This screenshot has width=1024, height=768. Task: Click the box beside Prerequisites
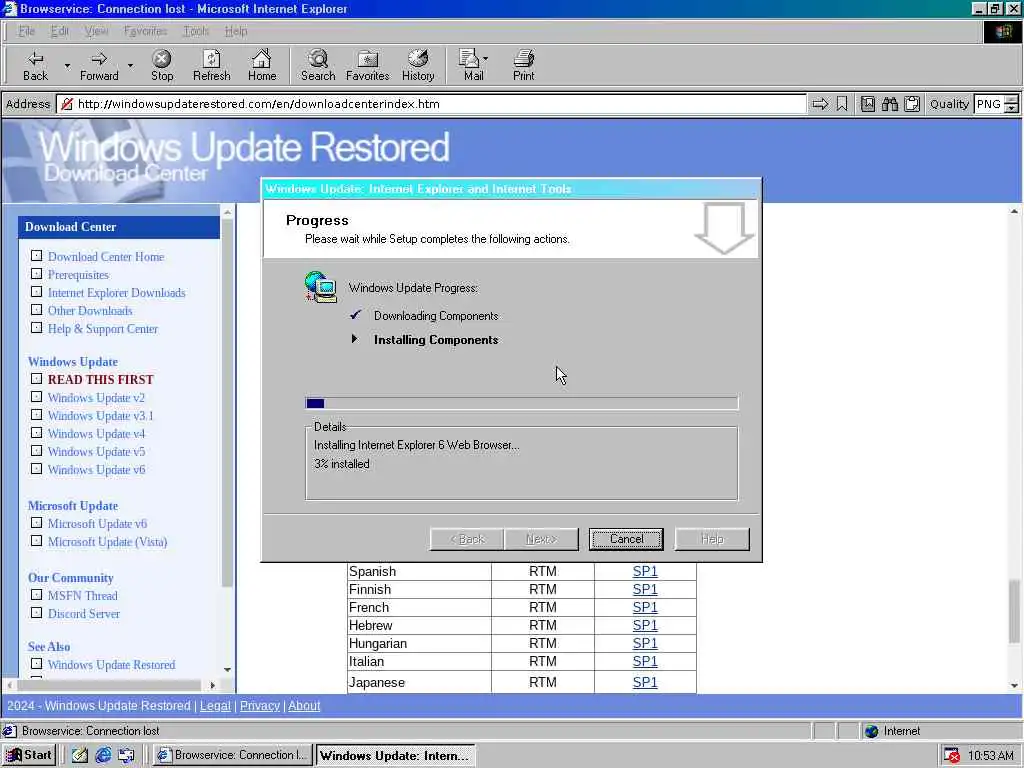click(37, 274)
